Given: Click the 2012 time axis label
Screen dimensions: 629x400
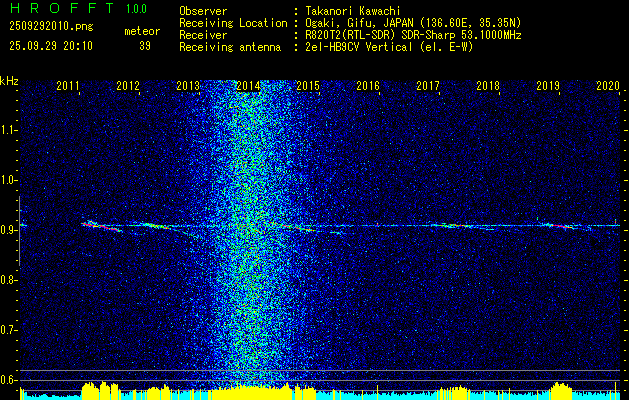Looking at the screenshot, I should click(x=128, y=85).
